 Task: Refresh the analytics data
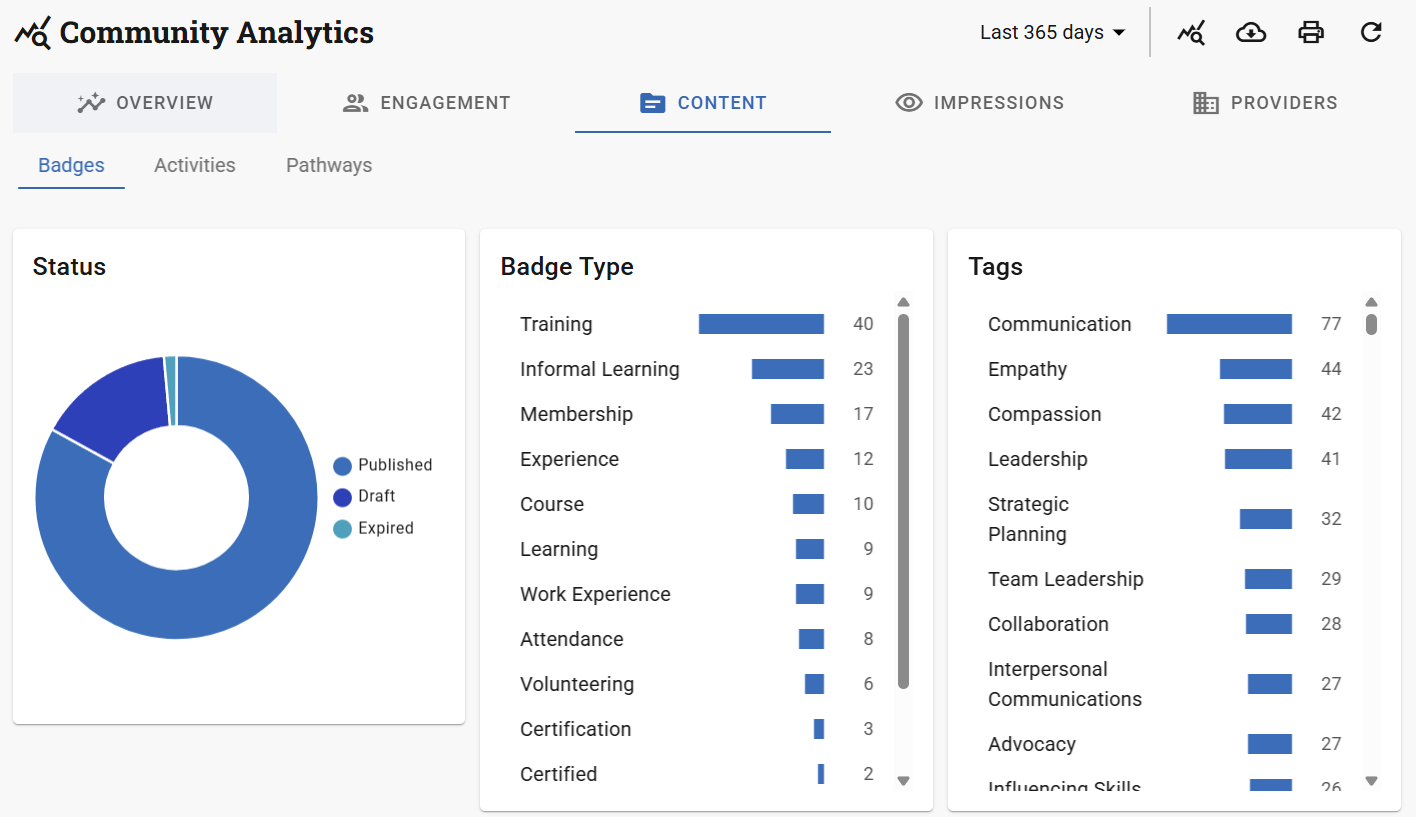tap(1371, 33)
